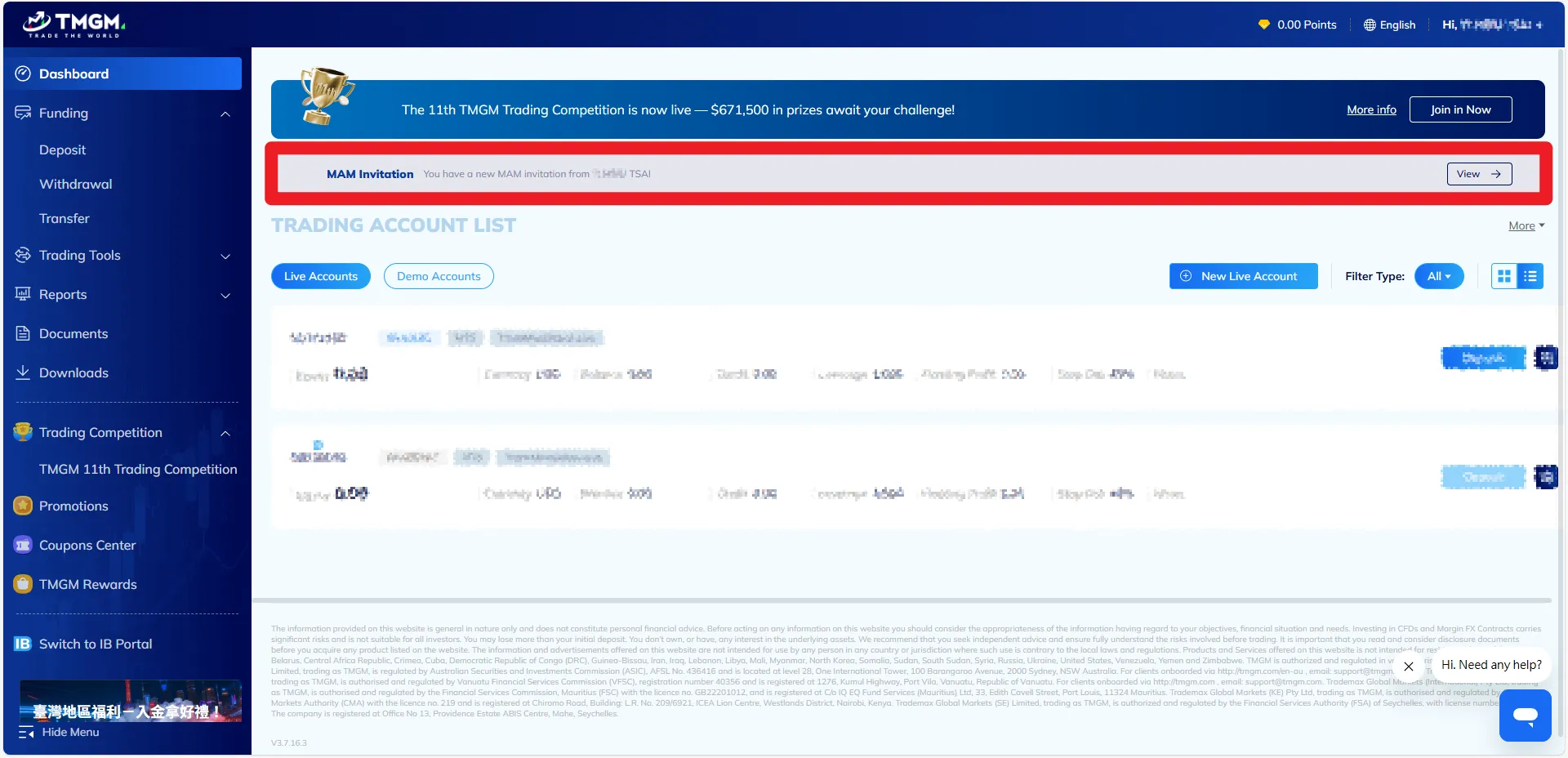
Task: Click the trophy icon in competition banner
Action: point(325,96)
